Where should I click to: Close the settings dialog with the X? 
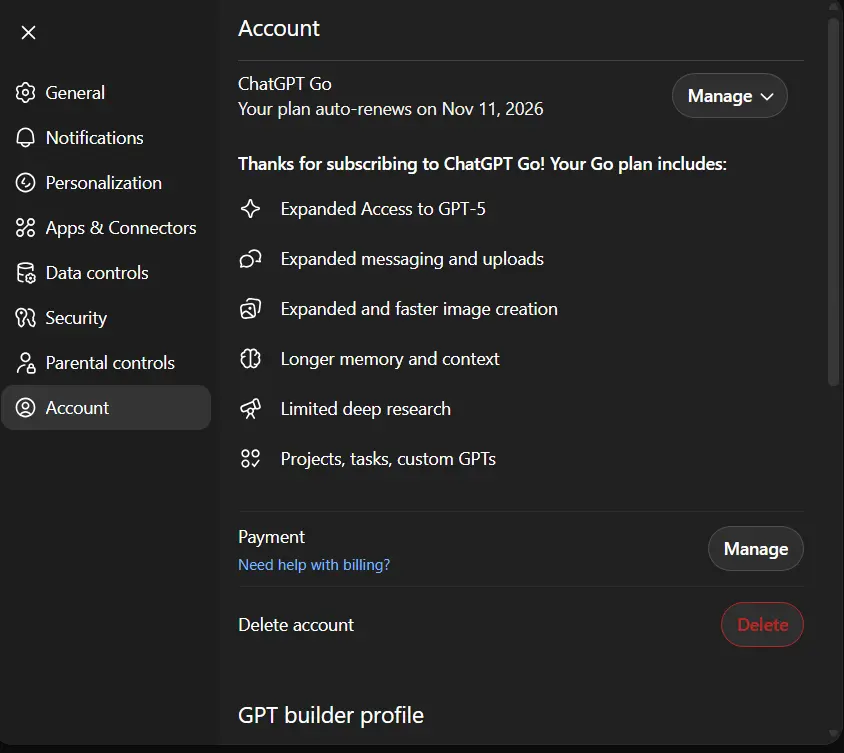tap(29, 32)
